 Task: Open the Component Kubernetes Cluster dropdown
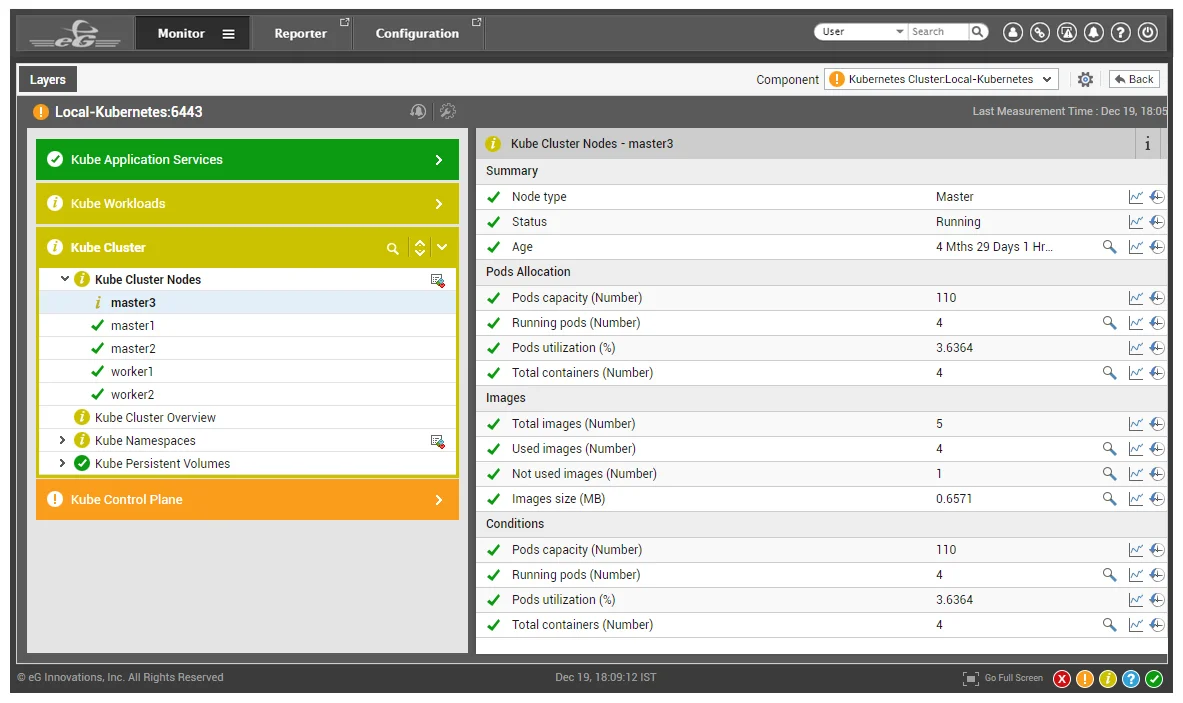click(941, 79)
